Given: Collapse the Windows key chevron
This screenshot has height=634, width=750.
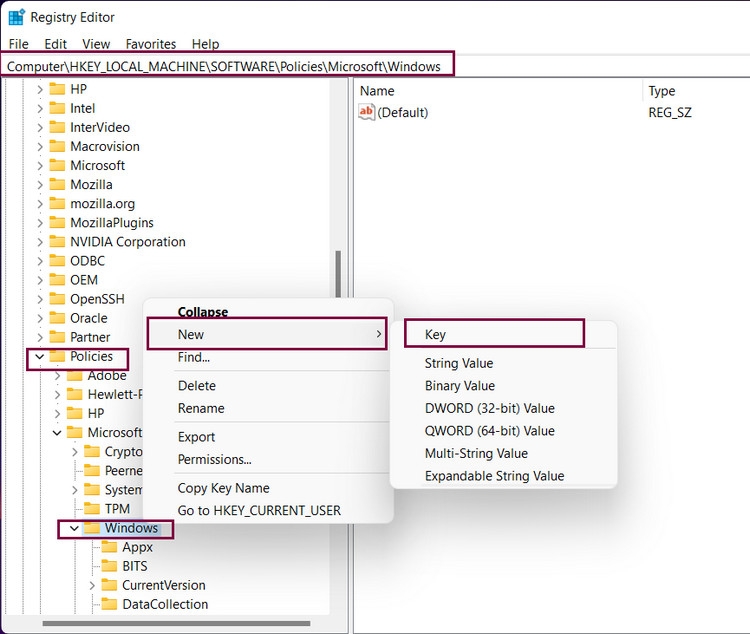Looking at the screenshot, I should (74, 528).
